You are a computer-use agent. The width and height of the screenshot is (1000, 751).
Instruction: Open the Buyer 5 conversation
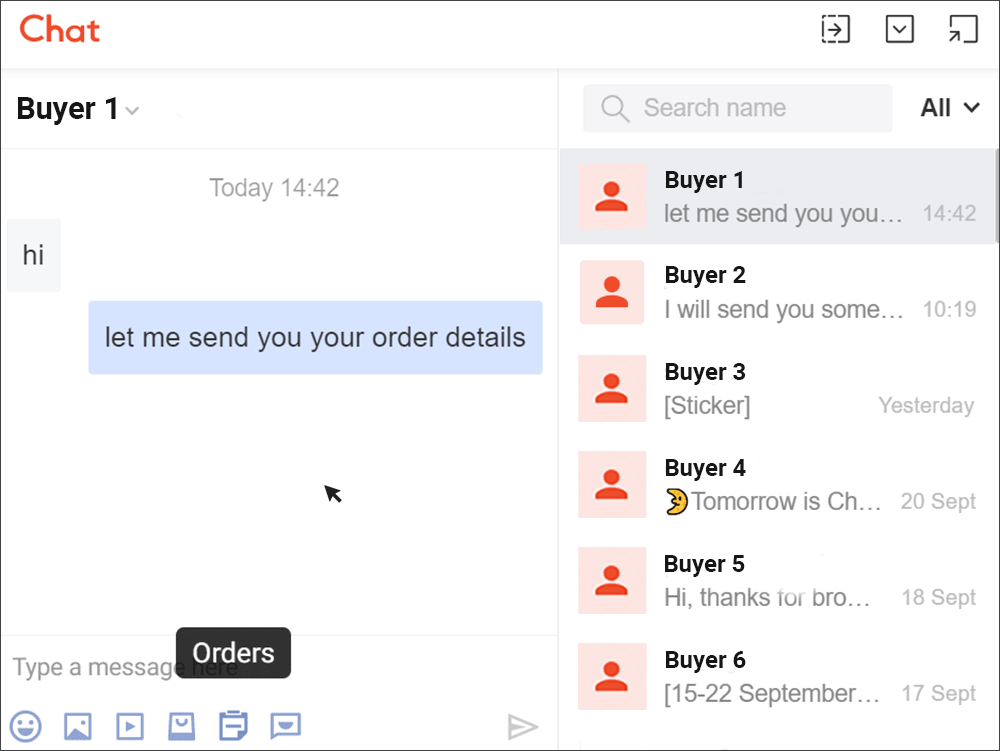780,580
